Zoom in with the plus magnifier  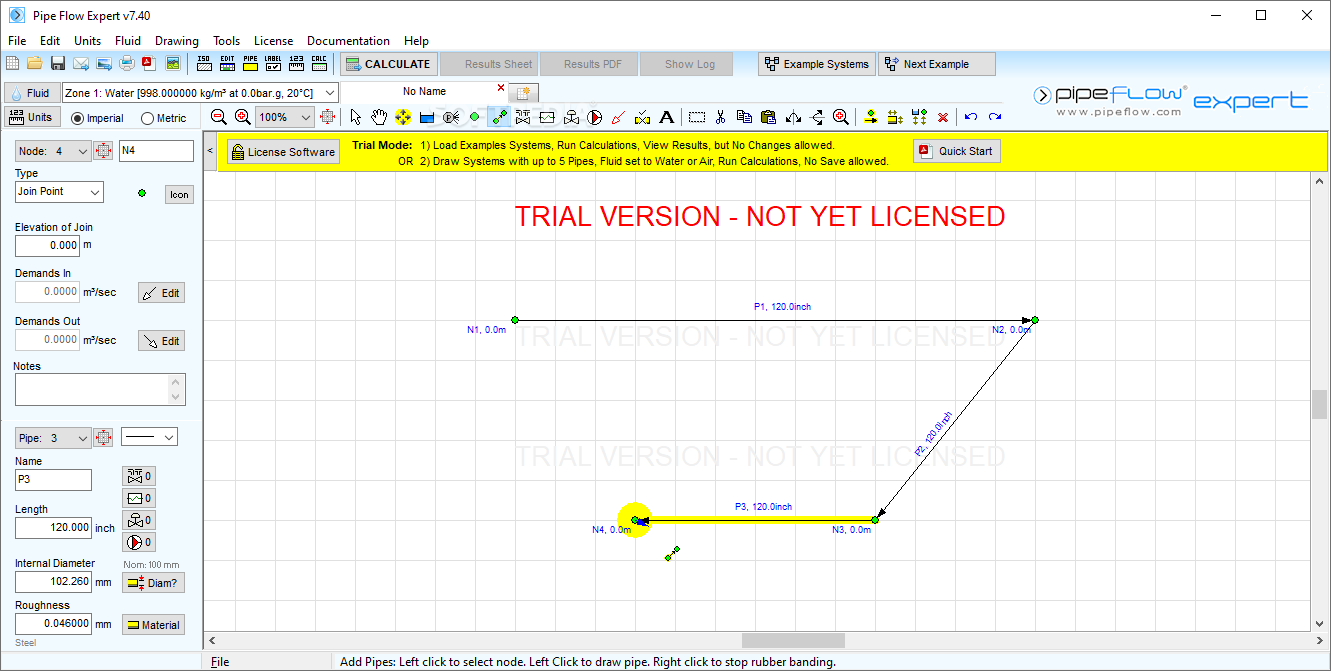[242, 117]
